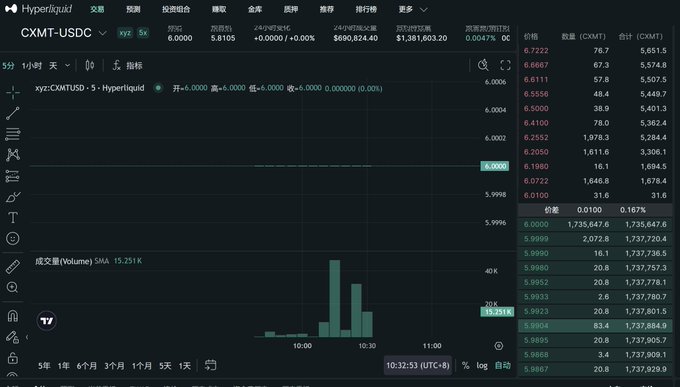
Task: Select the text annotation tool
Action: 13,217
